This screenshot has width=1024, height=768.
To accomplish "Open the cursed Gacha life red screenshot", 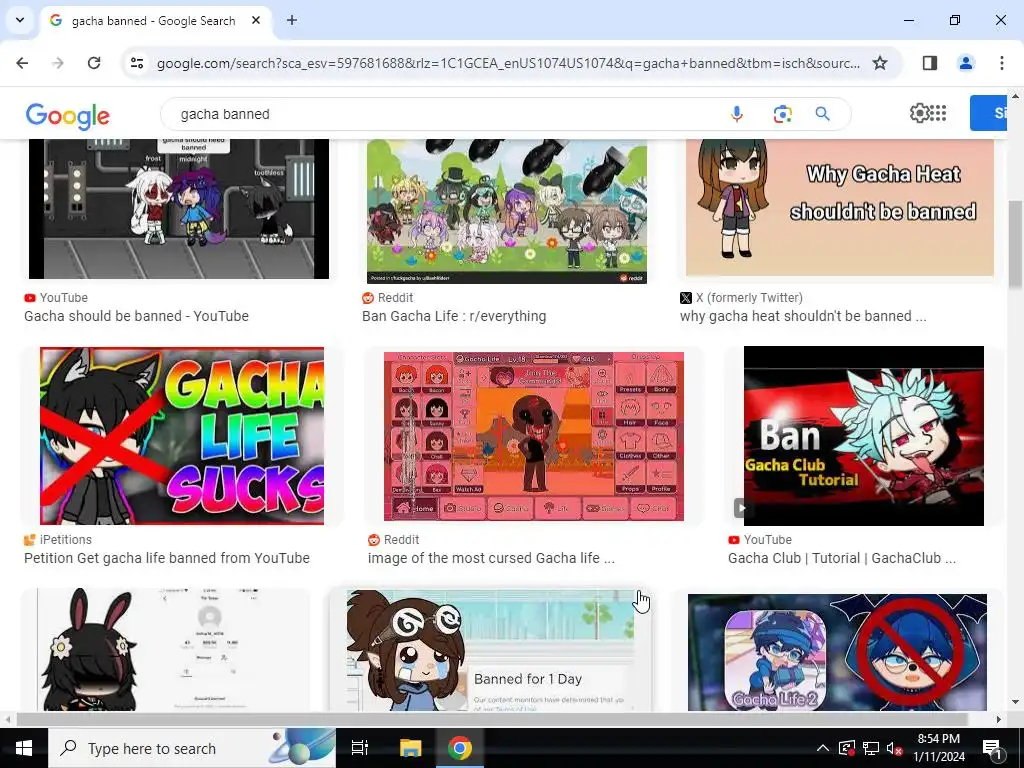I will point(534,436).
